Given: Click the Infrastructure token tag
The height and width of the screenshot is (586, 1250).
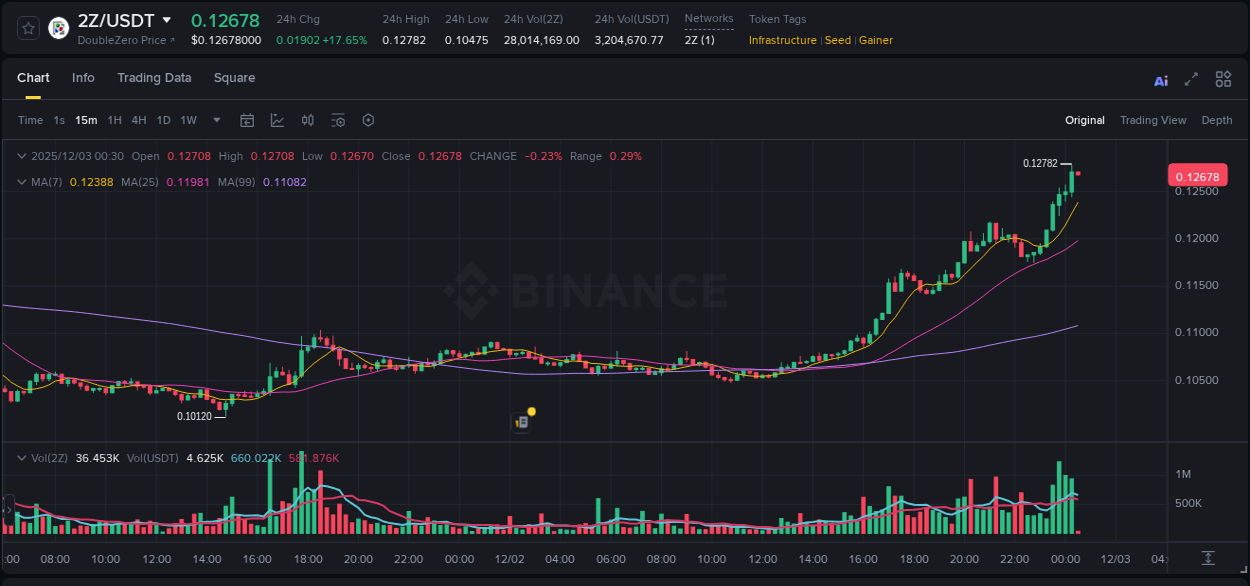Looking at the screenshot, I should pyautogui.click(x=782, y=41).
